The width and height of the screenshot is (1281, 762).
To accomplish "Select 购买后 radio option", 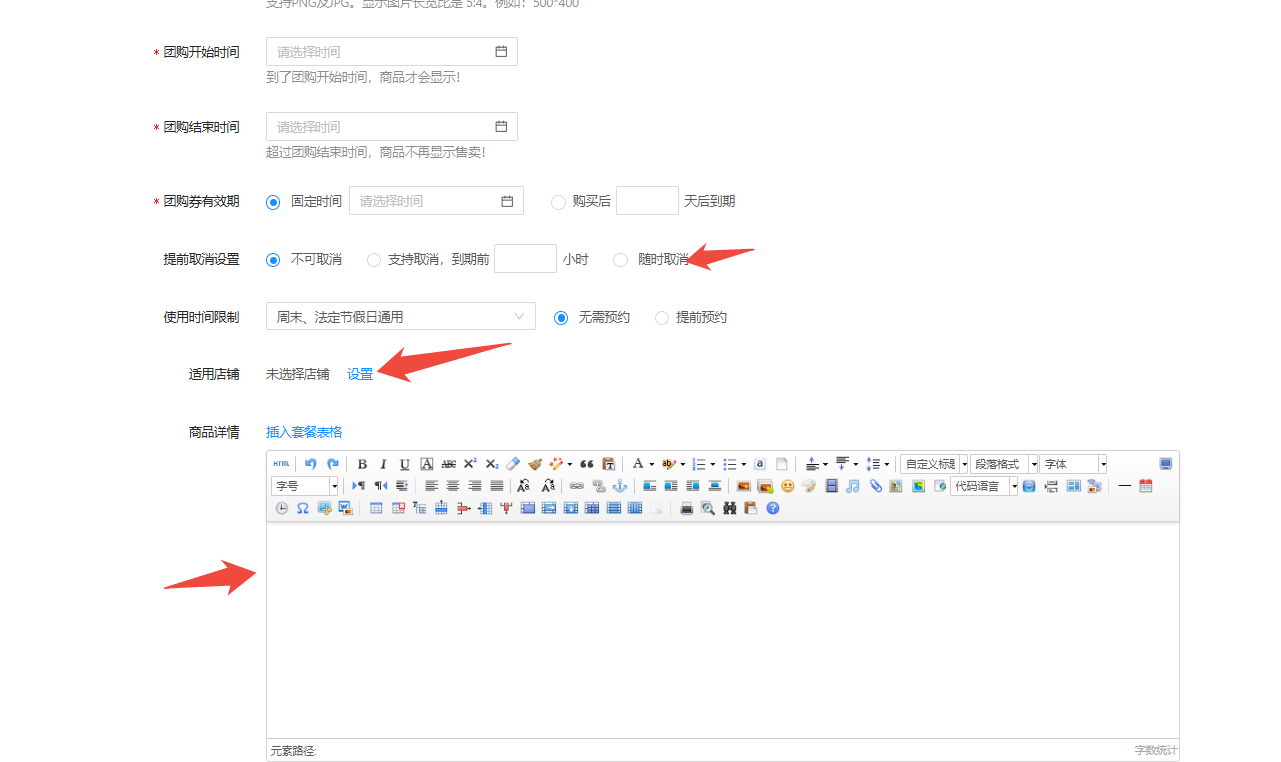I will pyautogui.click(x=558, y=202).
